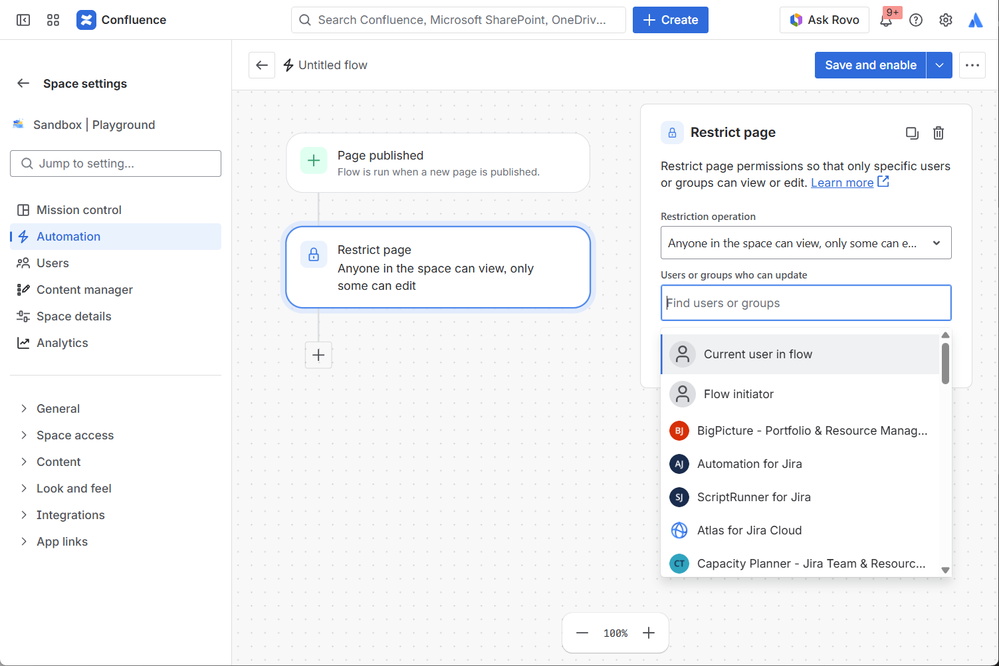
Task: Delete the Restrict page step trash icon
Action: pos(938,133)
